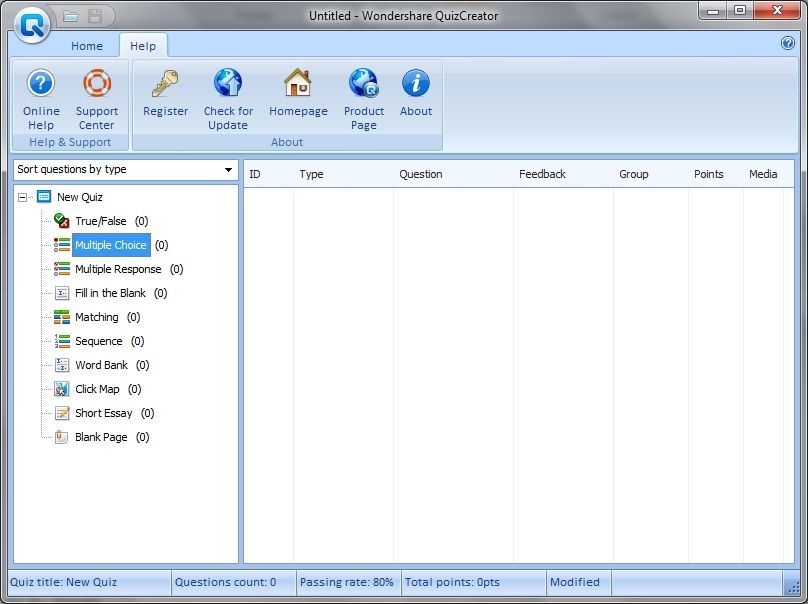The height and width of the screenshot is (604, 808).
Task: Select the Help ribbon tab
Action: point(142,45)
